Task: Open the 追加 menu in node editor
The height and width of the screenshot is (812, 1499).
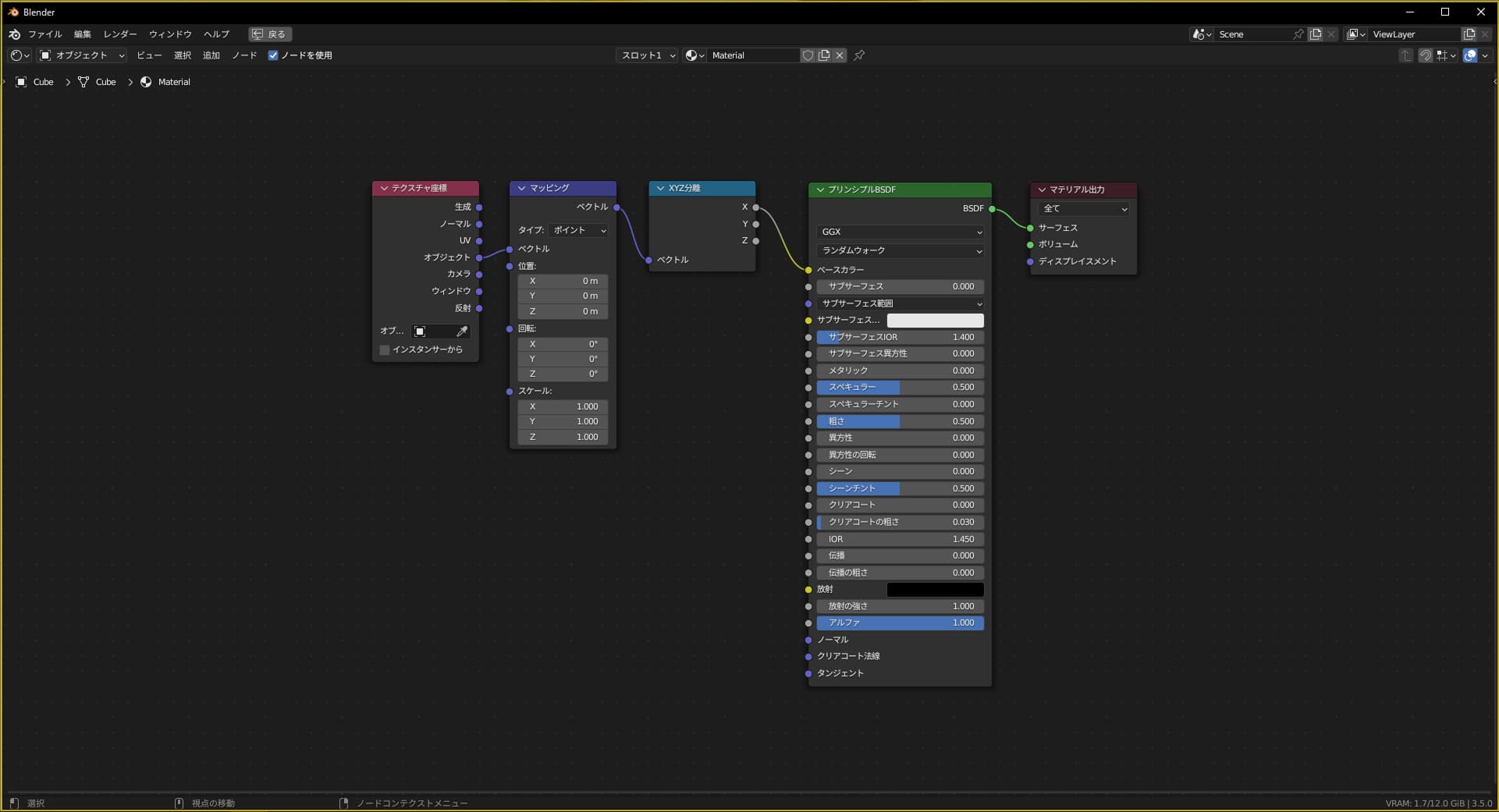Action: pos(211,55)
